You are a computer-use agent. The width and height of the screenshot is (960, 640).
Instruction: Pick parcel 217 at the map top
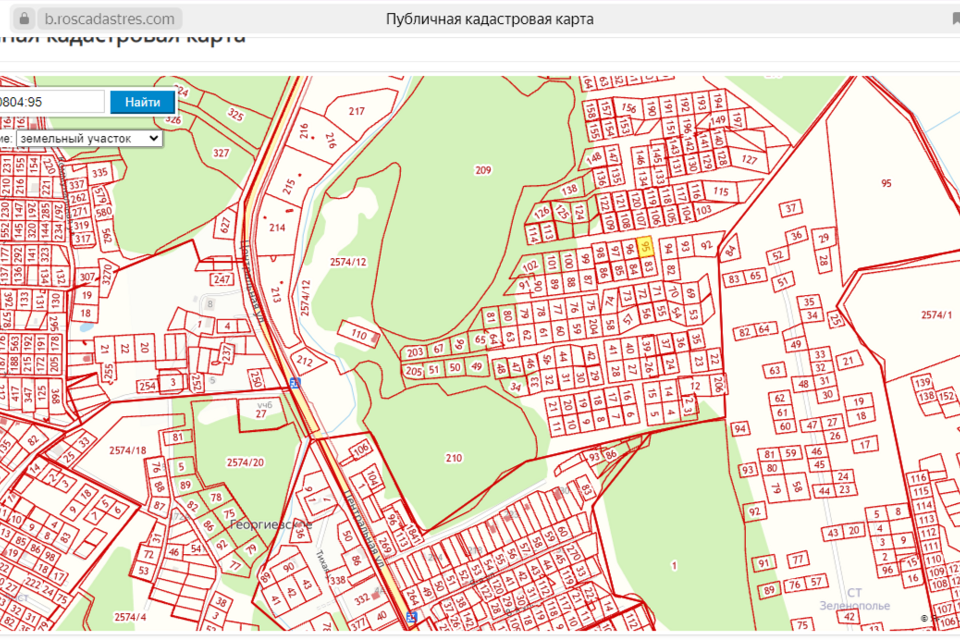357,111
